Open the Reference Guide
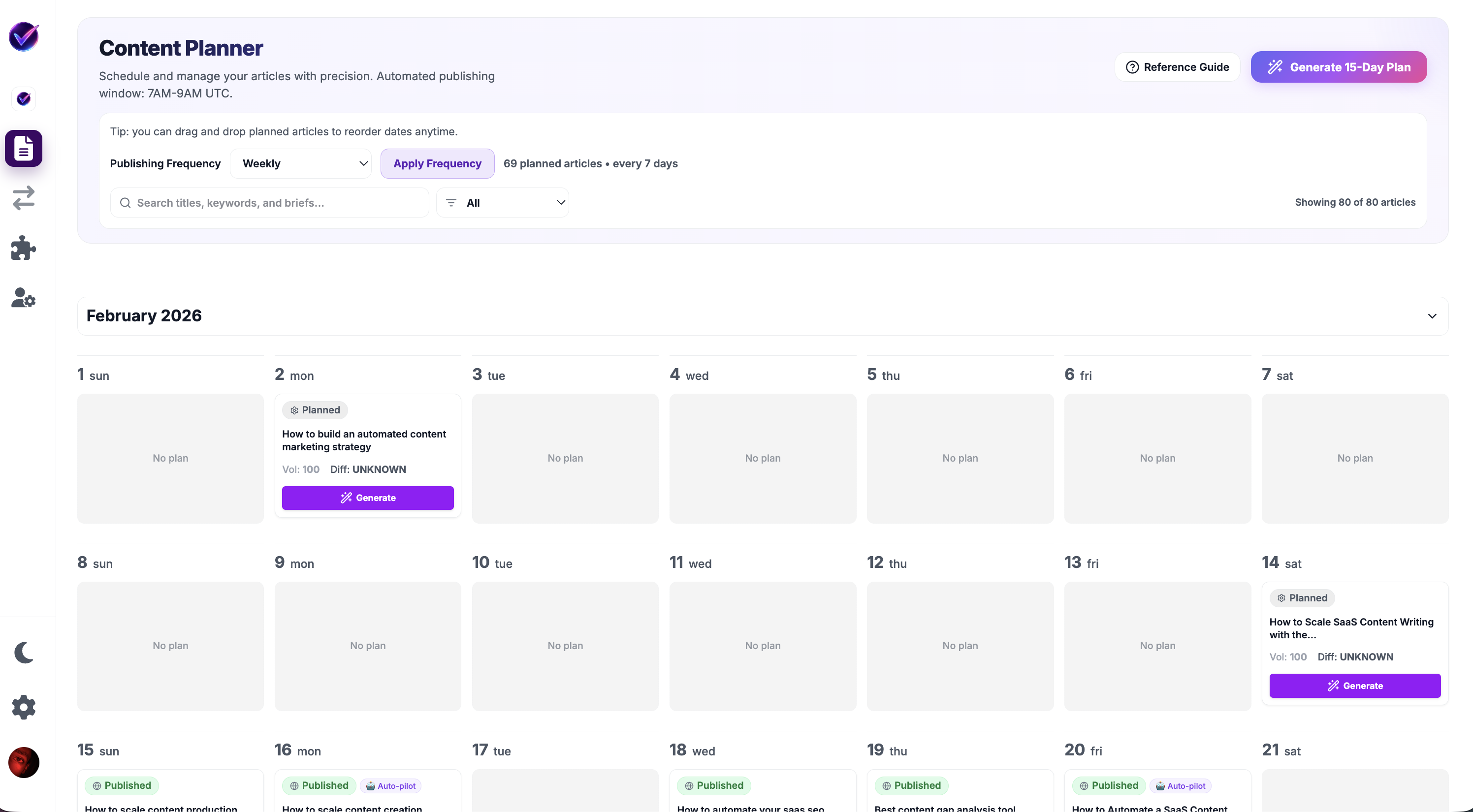Viewport: 1473px width, 812px height. point(1177,67)
